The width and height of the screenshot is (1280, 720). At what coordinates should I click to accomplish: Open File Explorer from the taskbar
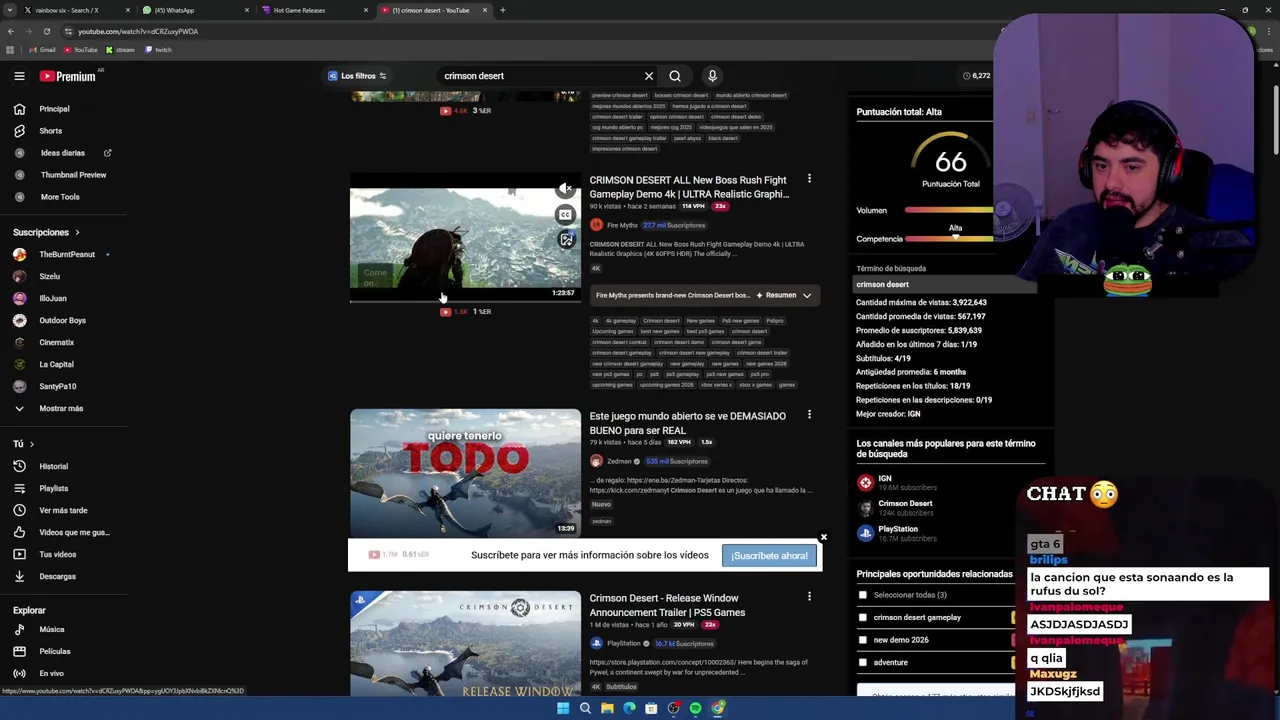click(607, 708)
